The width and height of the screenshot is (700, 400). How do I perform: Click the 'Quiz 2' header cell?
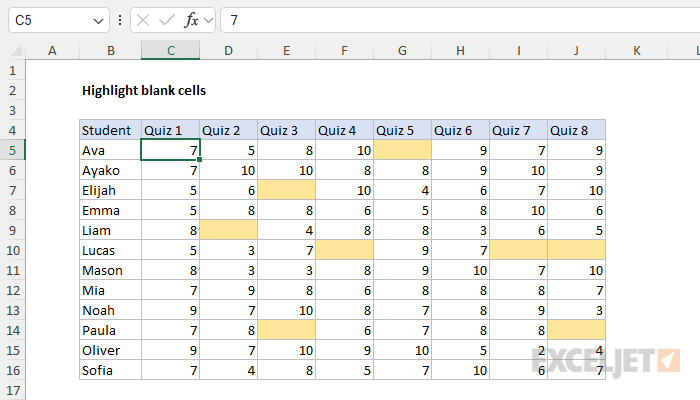click(229, 130)
